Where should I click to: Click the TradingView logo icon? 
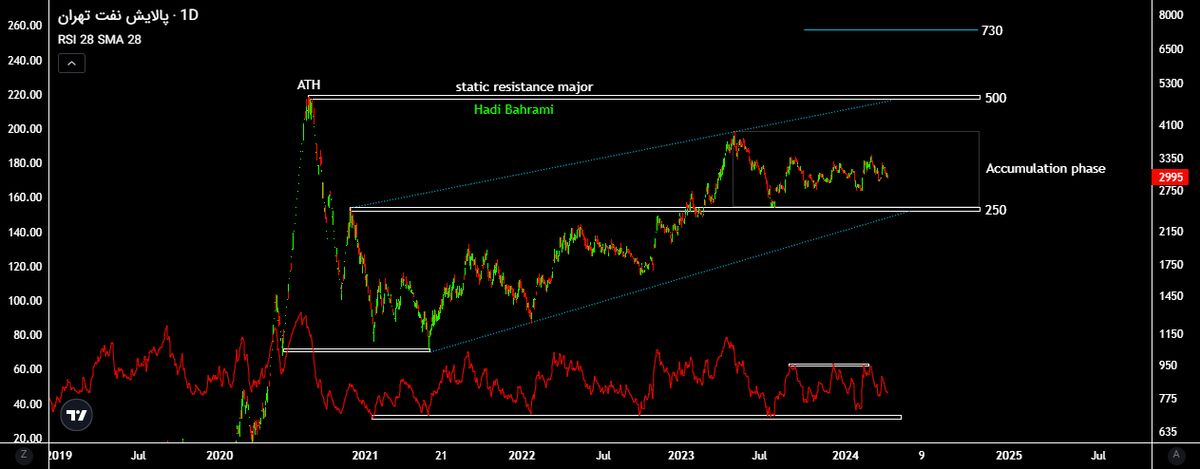pos(76,414)
